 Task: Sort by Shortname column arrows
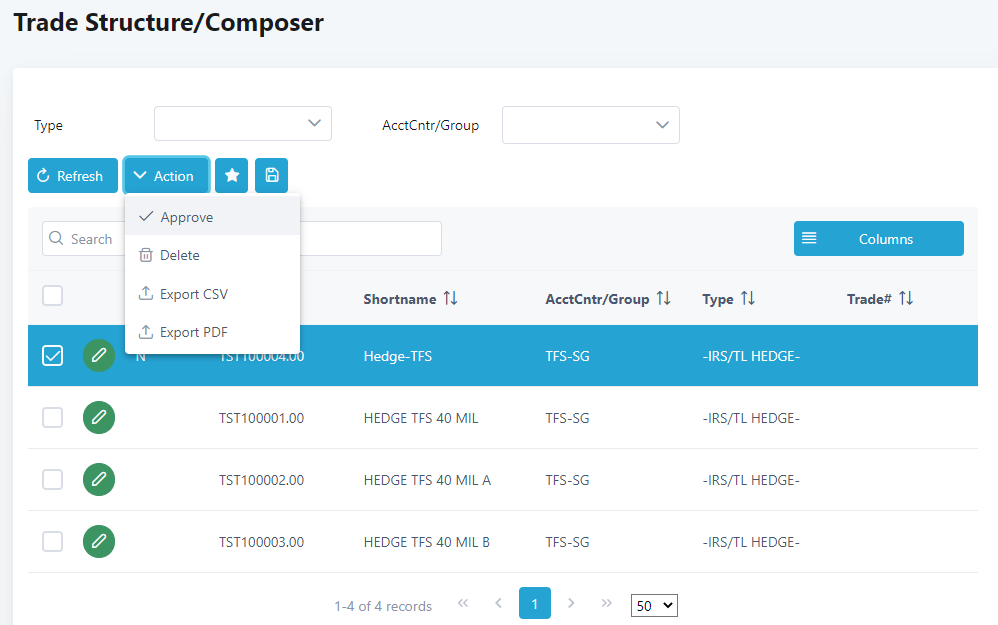tap(450, 299)
